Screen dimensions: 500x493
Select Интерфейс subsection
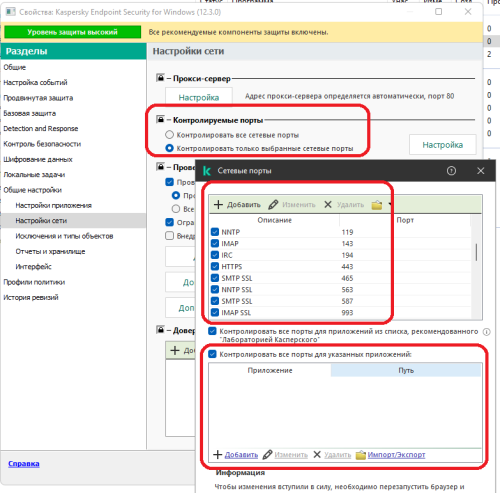(x=33, y=267)
